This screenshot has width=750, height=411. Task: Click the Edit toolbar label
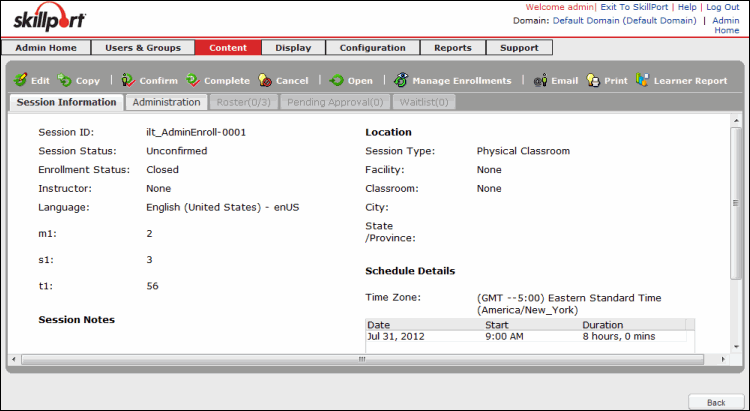[40, 81]
